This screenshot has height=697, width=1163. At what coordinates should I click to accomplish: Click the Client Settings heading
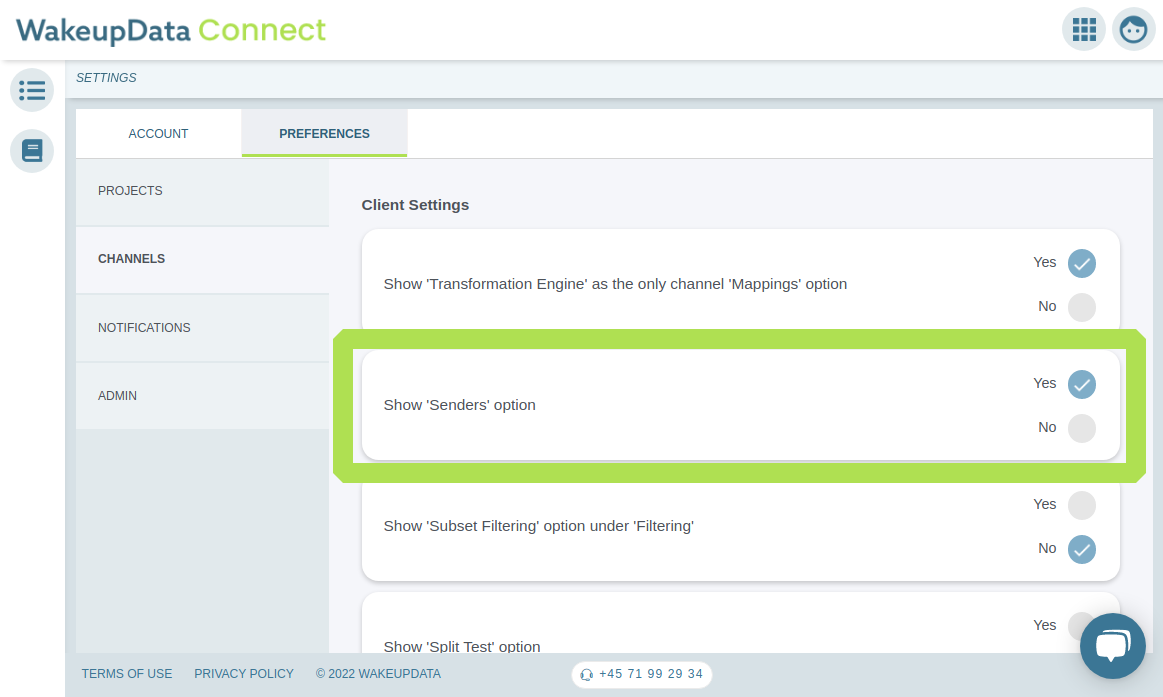point(415,205)
